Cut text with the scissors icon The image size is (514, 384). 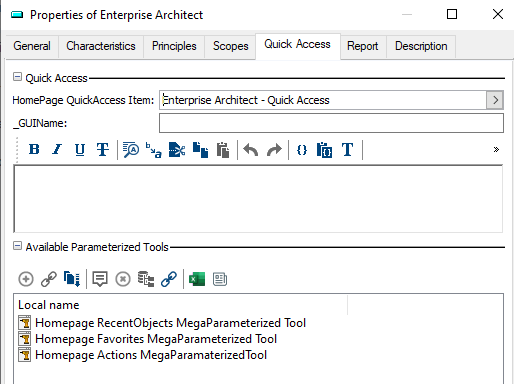pos(177,150)
